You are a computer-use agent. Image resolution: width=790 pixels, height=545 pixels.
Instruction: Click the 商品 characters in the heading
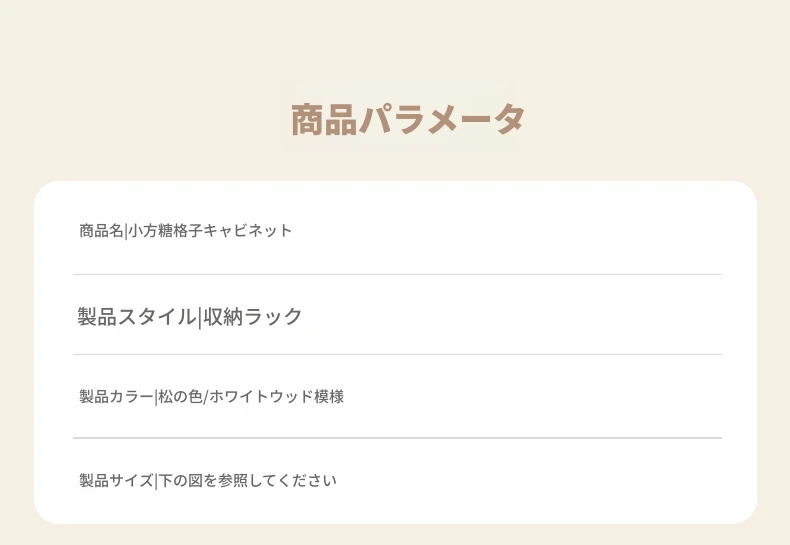(324, 119)
